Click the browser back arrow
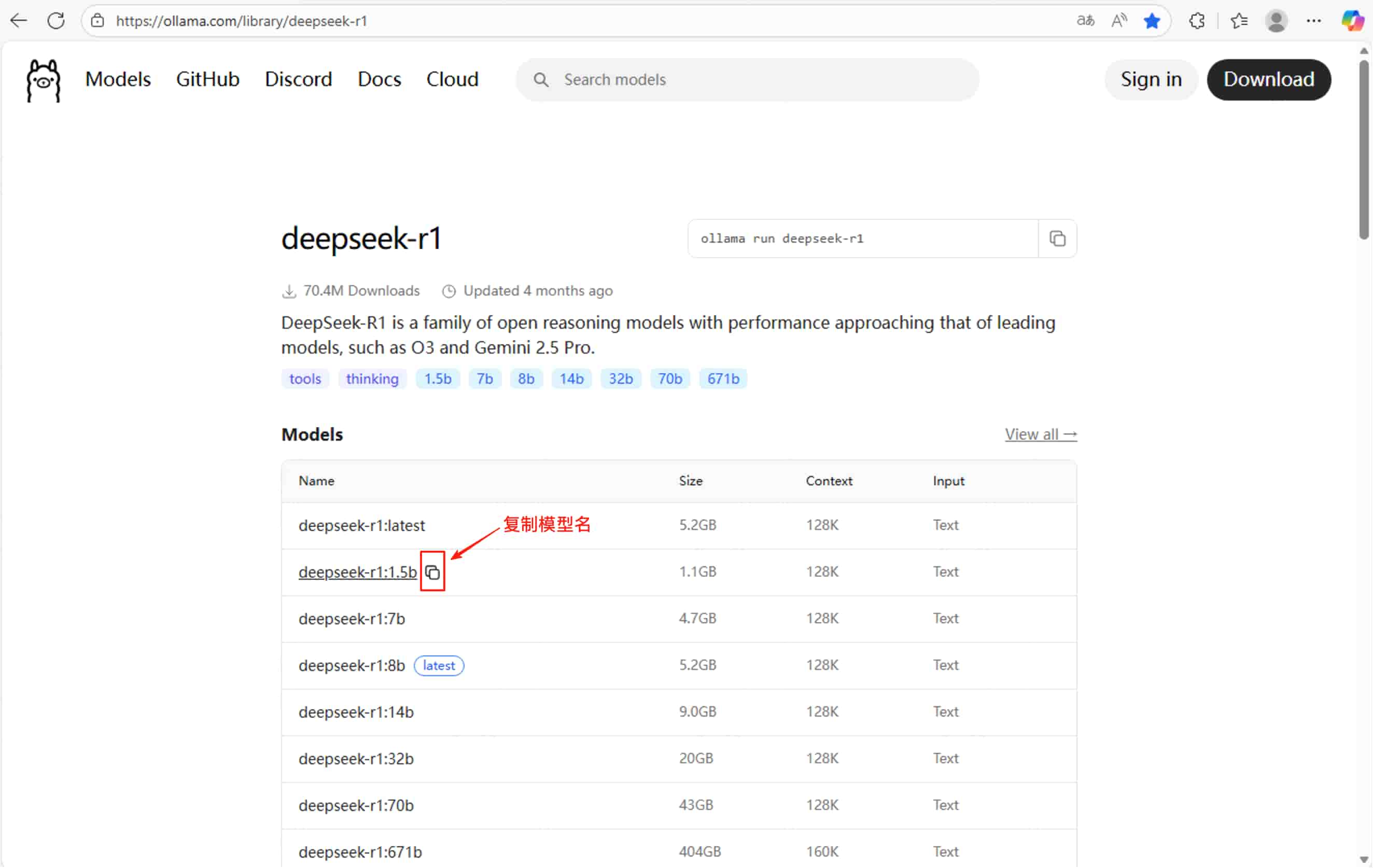Viewport: 1373px width, 868px height. 19,21
